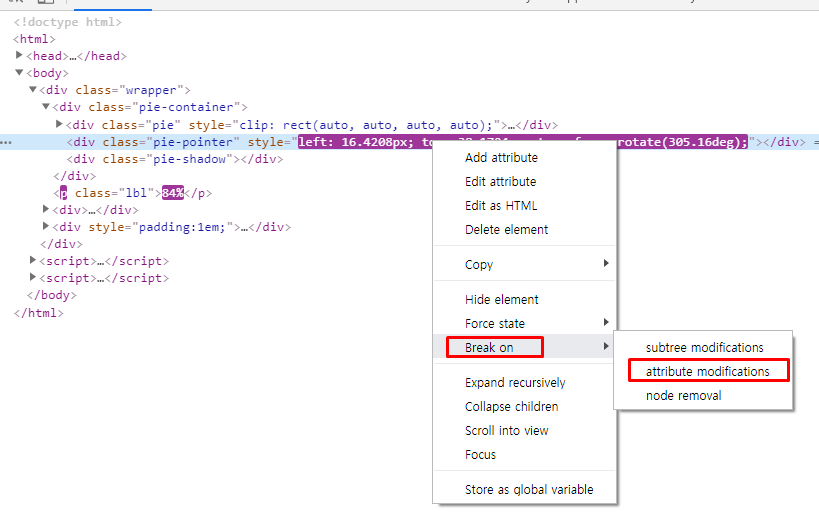The image size is (819, 518).
Task: Collapse the wrapper div node
Action: click(x=32, y=89)
